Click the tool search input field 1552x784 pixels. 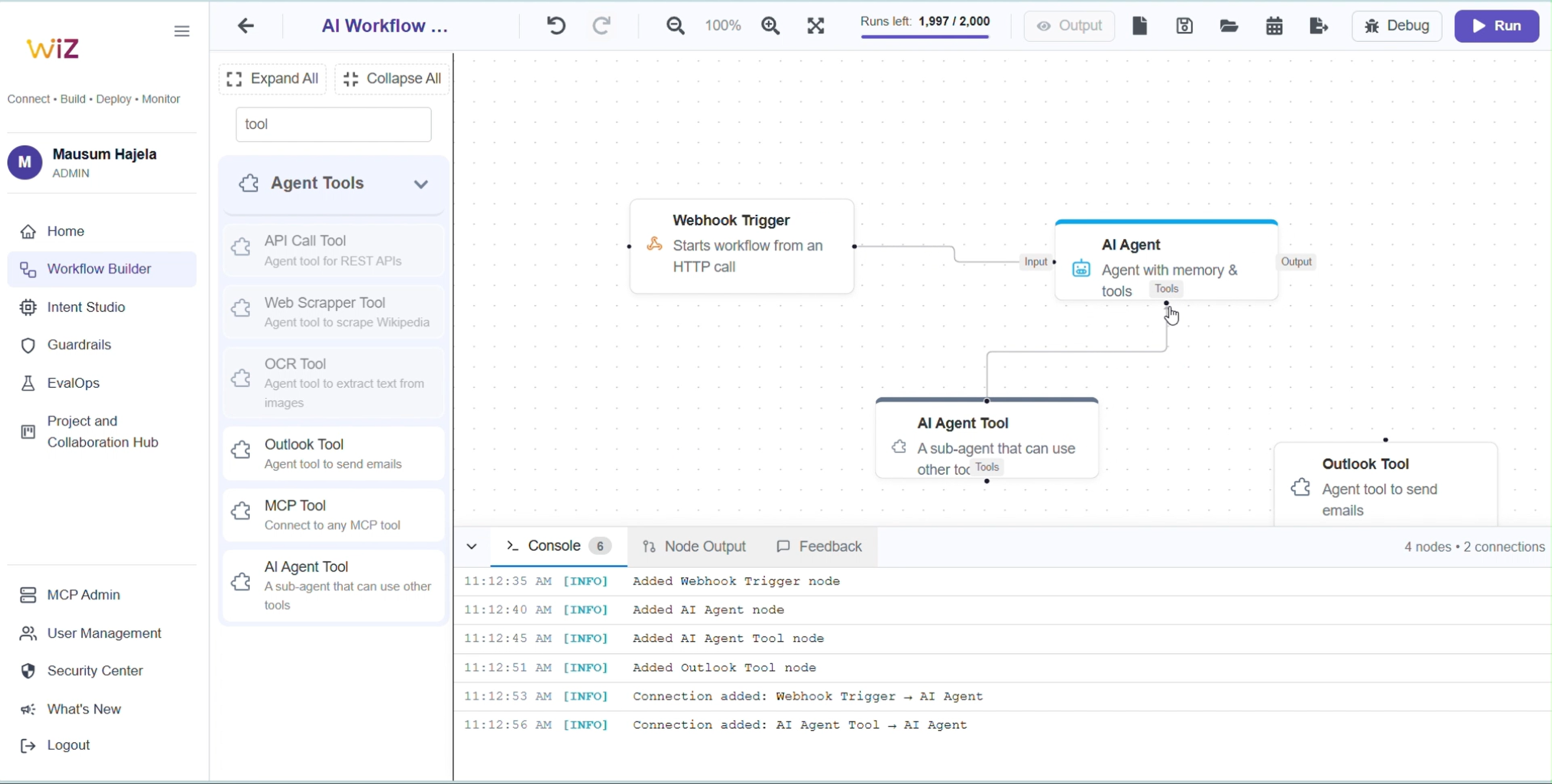(x=333, y=125)
